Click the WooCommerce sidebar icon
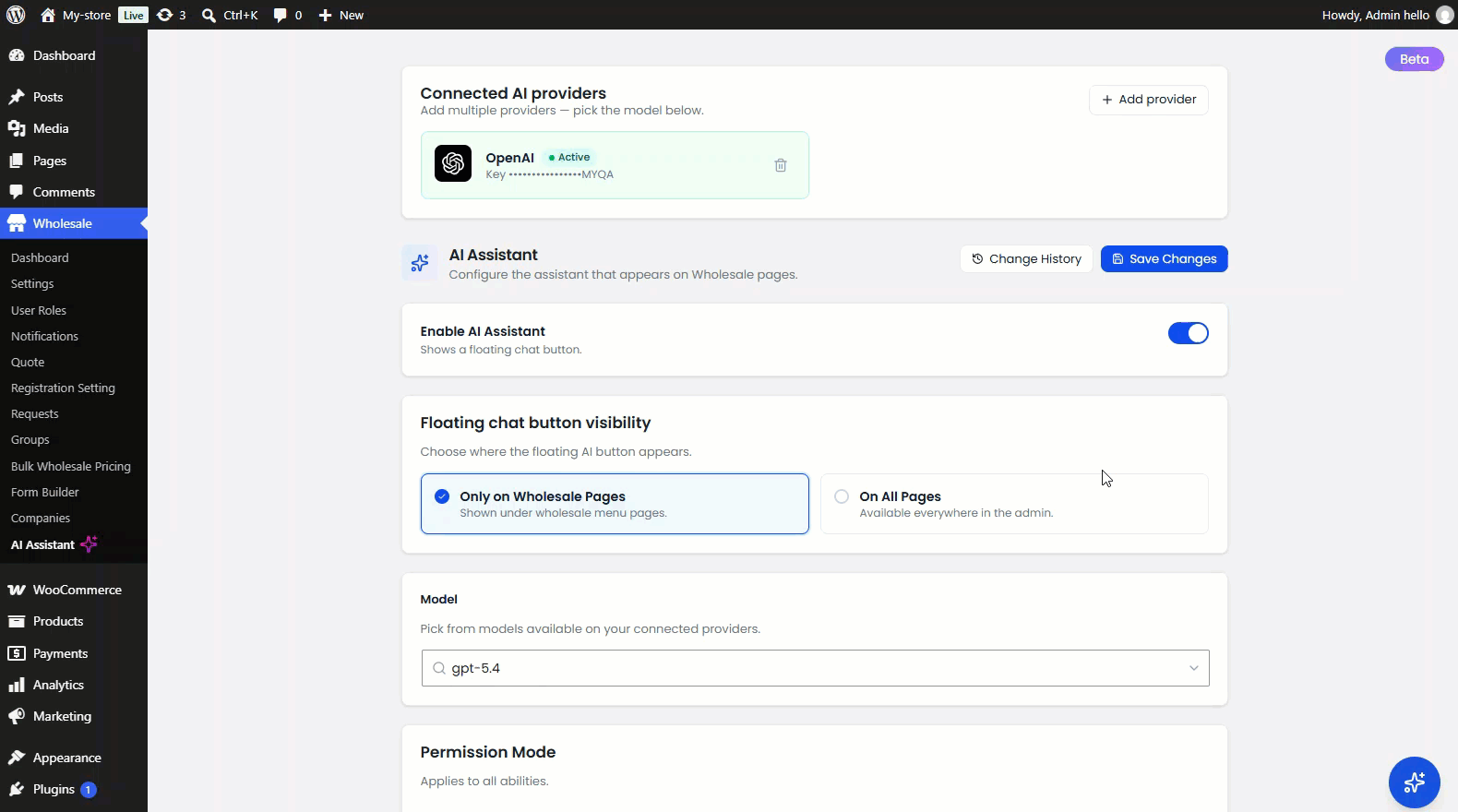The width and height of the screenshot is (1458, 812). coord(17,590)
